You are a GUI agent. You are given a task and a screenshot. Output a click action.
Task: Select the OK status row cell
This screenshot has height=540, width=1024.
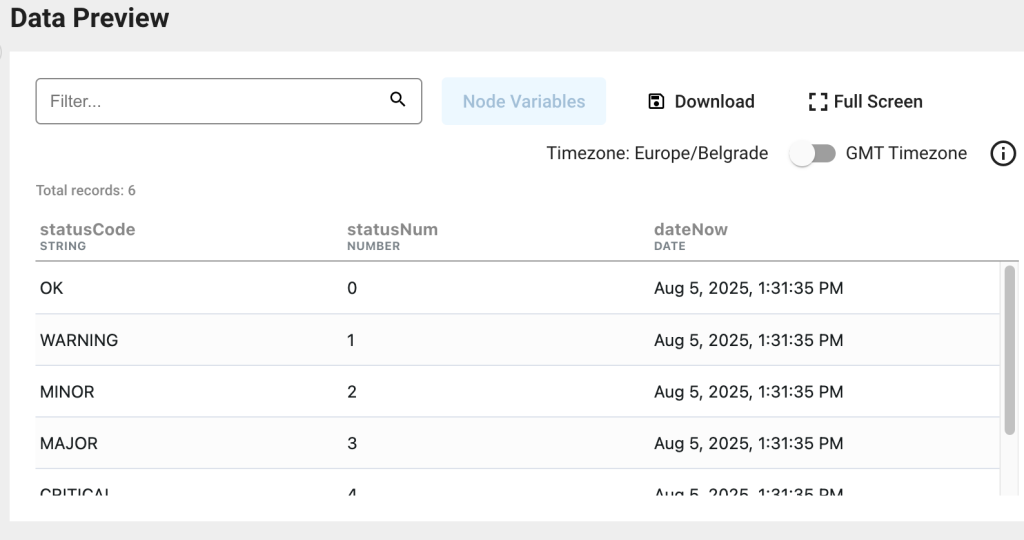51,288
